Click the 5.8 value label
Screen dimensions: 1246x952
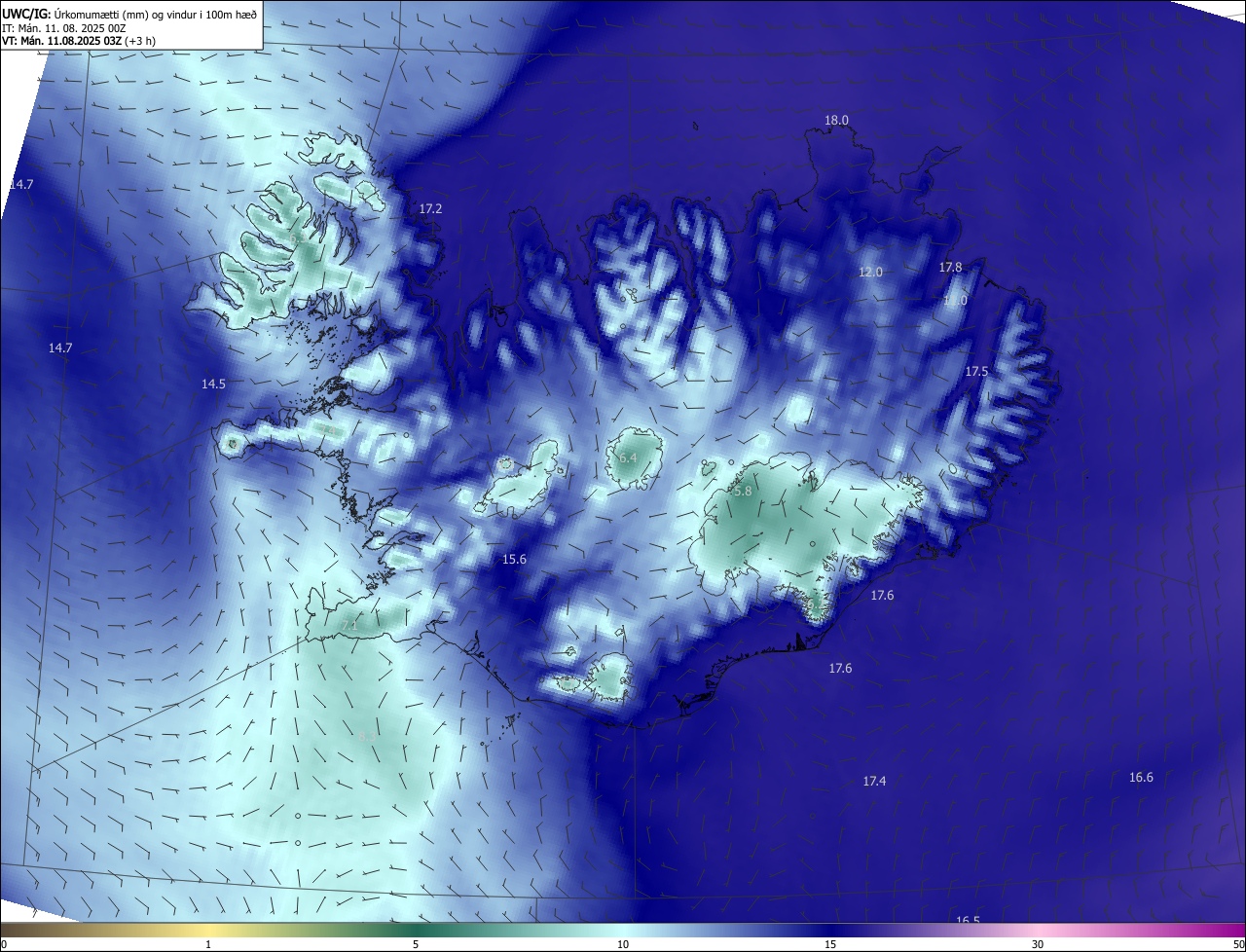coord(743,492)
